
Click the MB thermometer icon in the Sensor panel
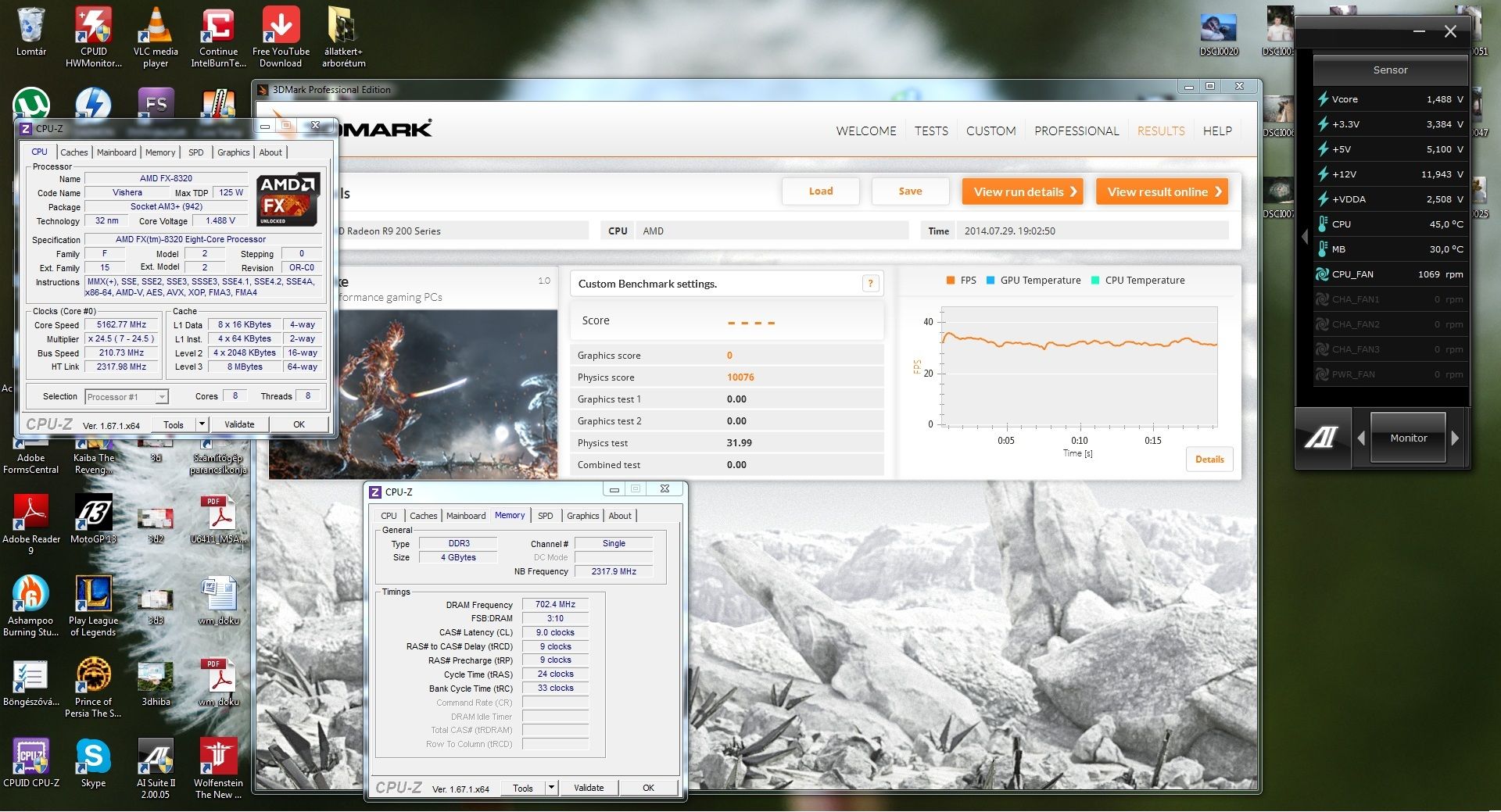(1322, 249)
